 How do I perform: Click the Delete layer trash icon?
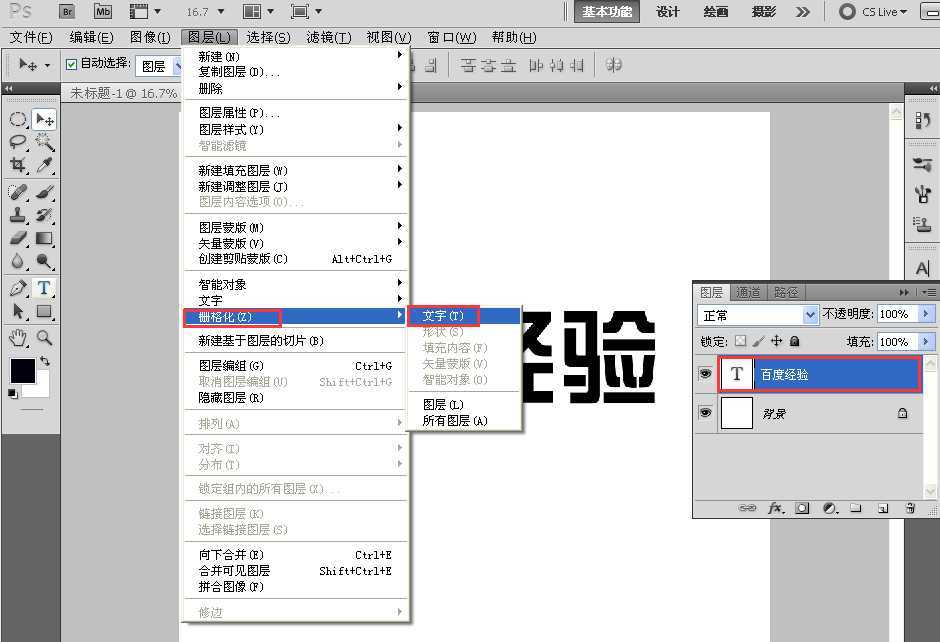click(x=910, y=508)
